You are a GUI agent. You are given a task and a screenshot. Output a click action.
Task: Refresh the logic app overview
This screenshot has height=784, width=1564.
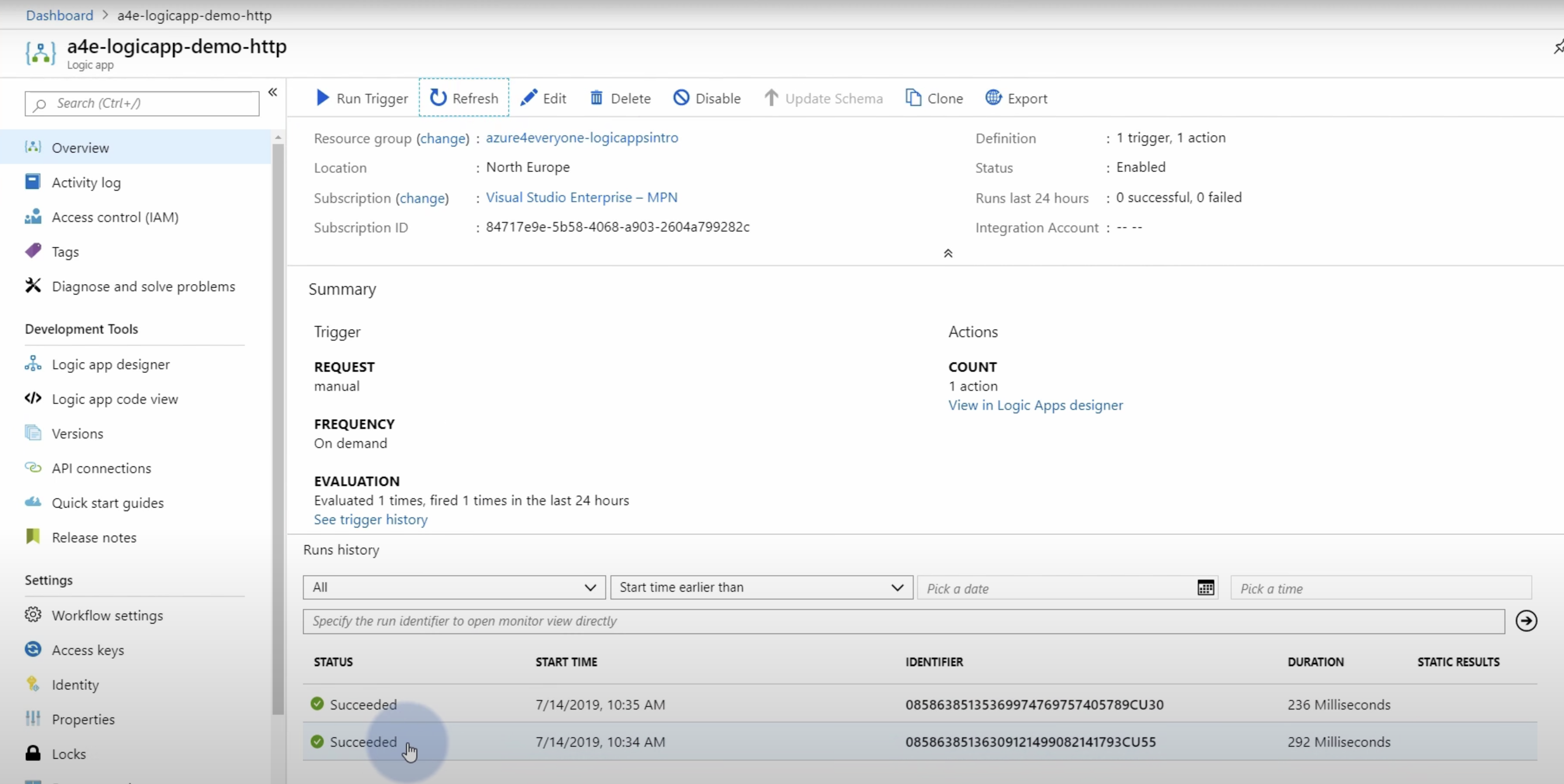pos(464,98)
